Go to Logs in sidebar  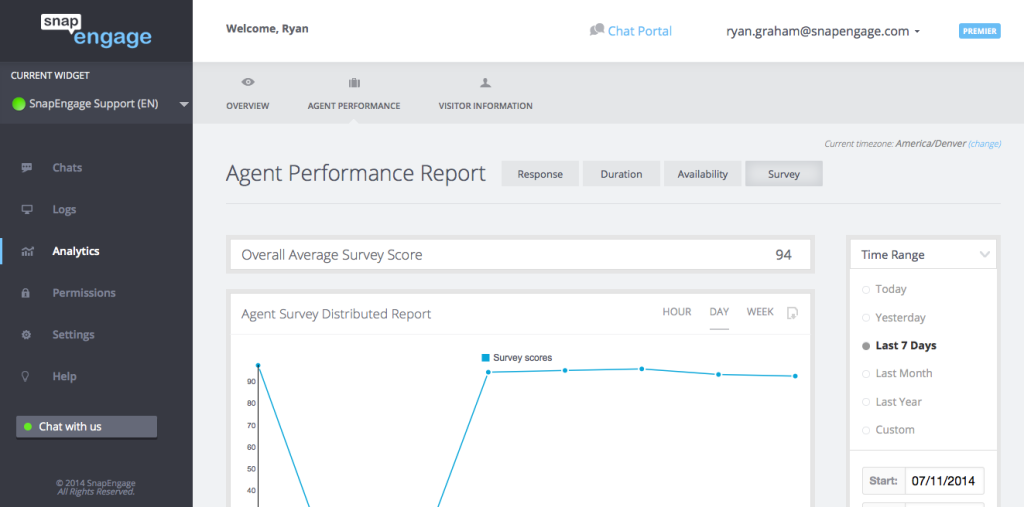[64, 210]
